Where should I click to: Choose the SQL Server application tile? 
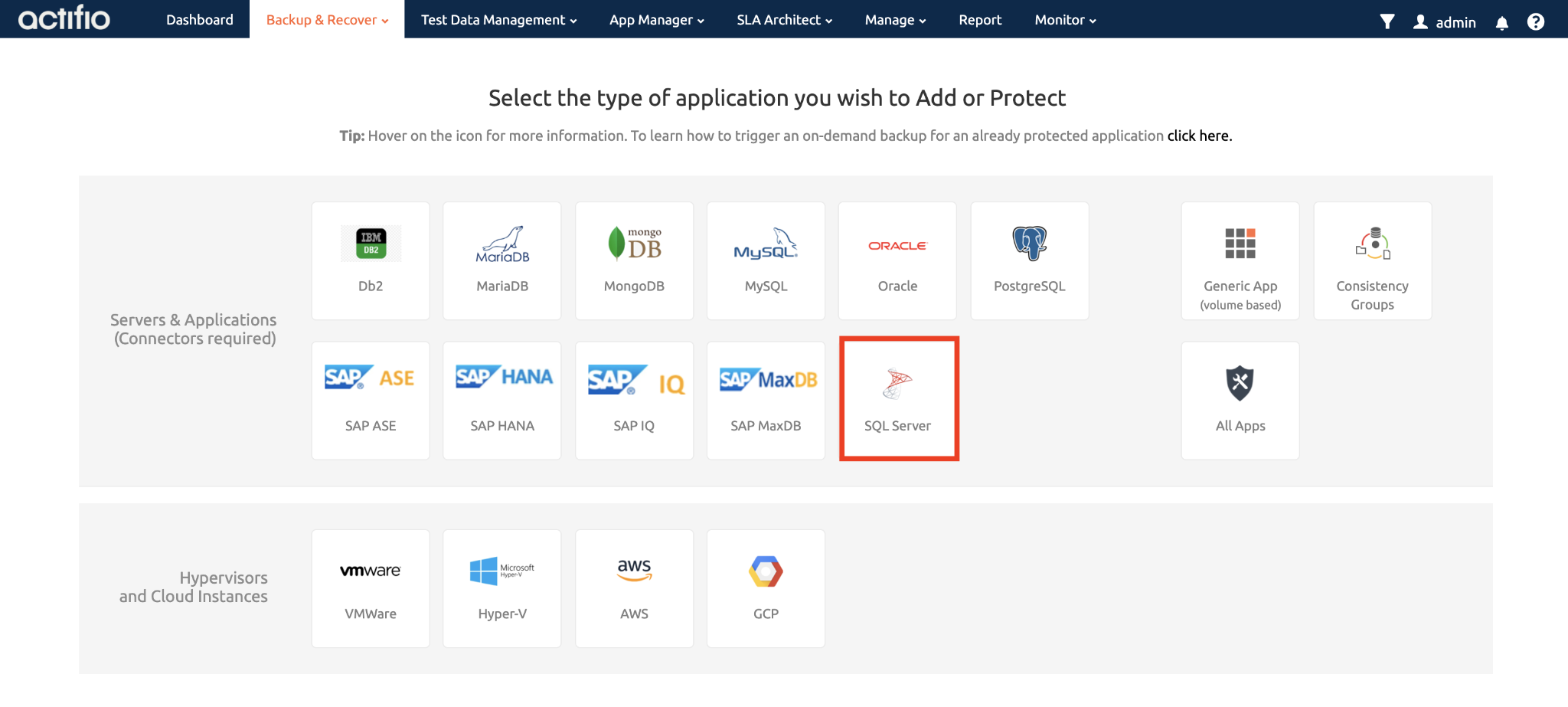pyautogui.click(x=899, y=399)
